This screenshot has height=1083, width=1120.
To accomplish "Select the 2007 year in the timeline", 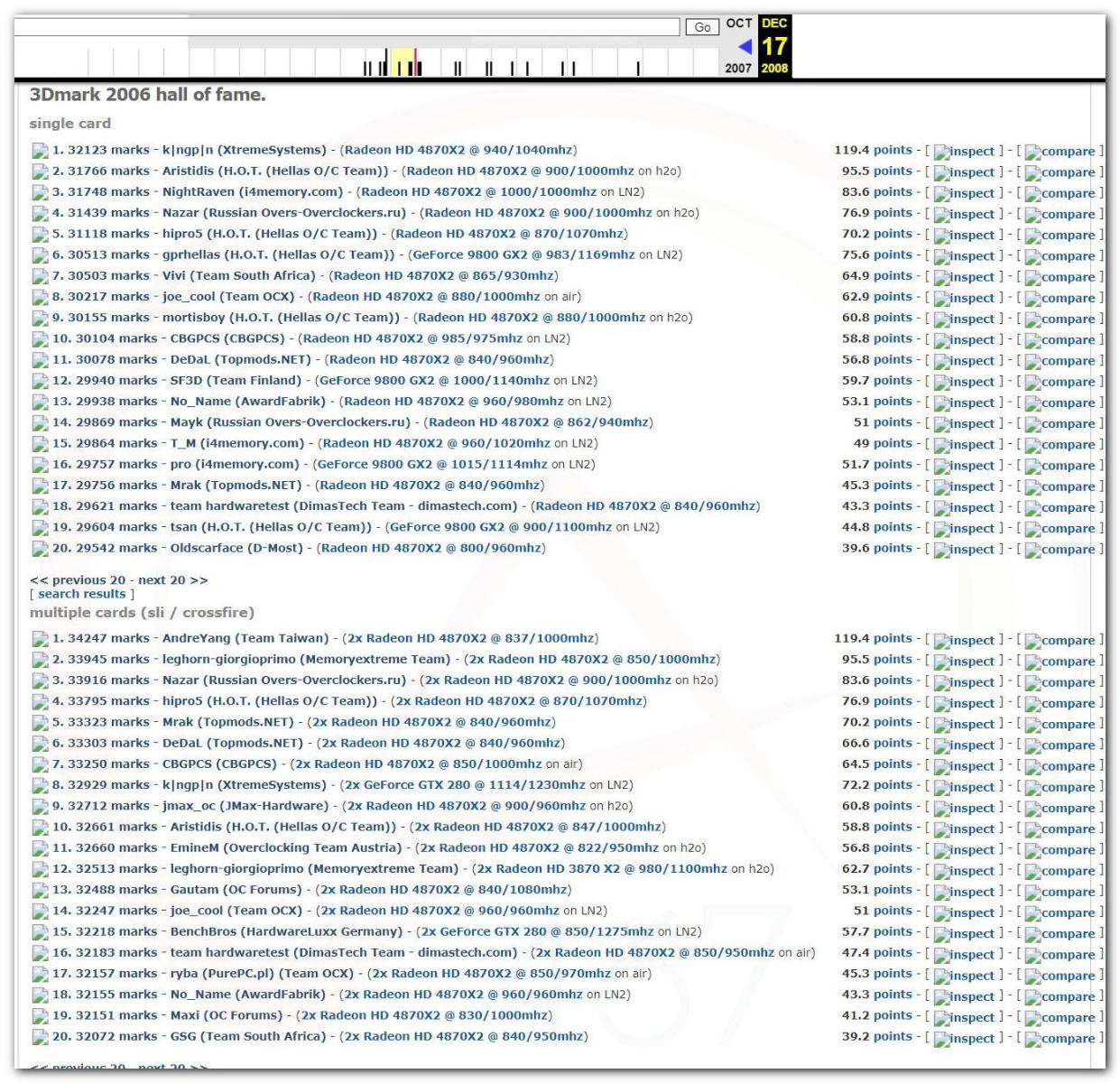I will click(738, 69).
